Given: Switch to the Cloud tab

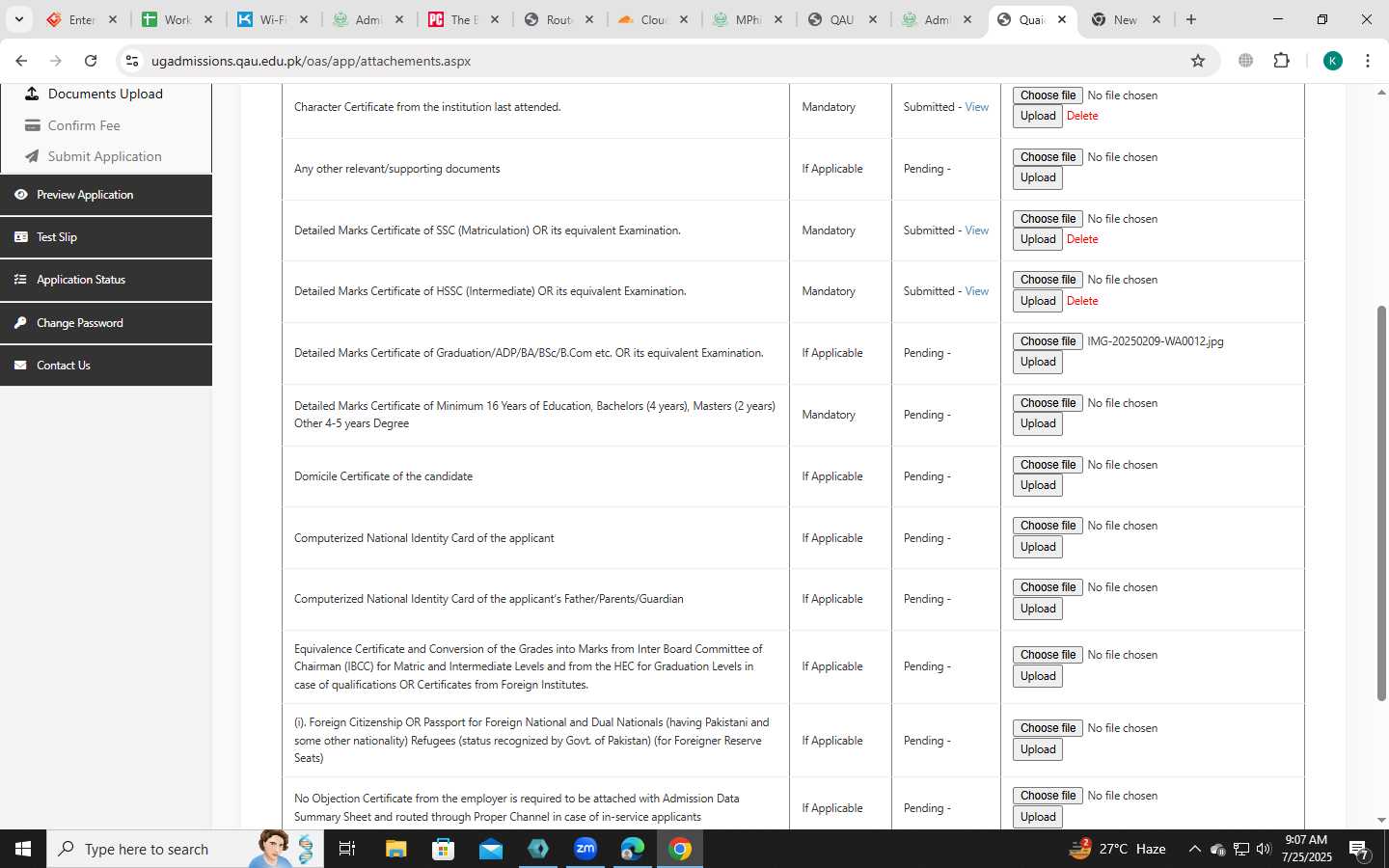Looking at the screenshot, I should tap(652, 19).
